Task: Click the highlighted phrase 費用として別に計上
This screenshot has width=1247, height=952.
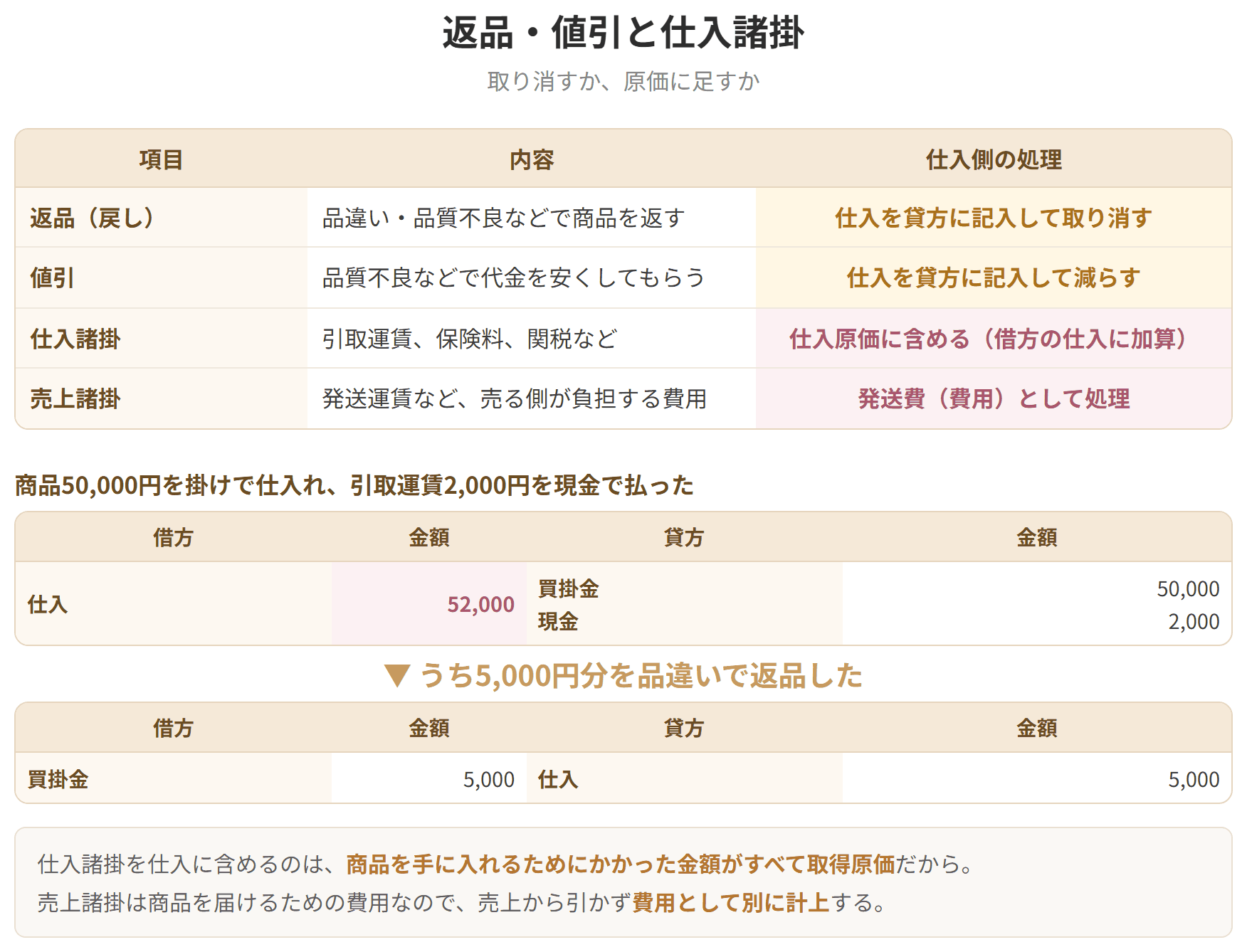Action: pos(731,903)
